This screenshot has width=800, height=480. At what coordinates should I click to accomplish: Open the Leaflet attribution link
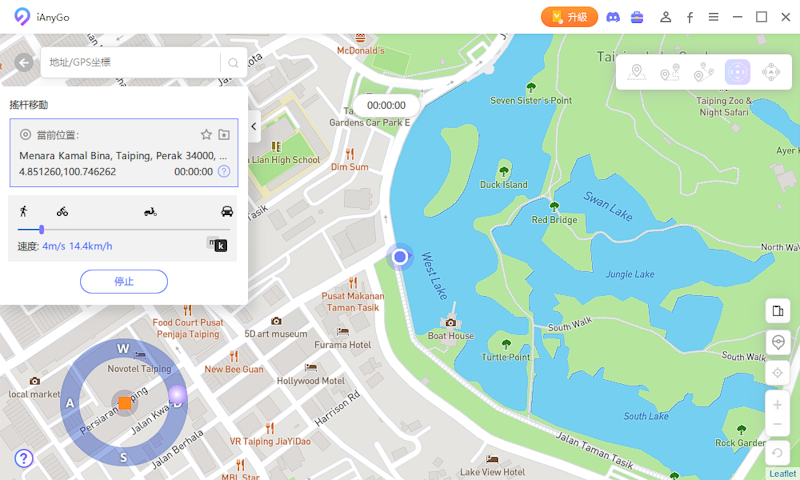pos(782,474)
